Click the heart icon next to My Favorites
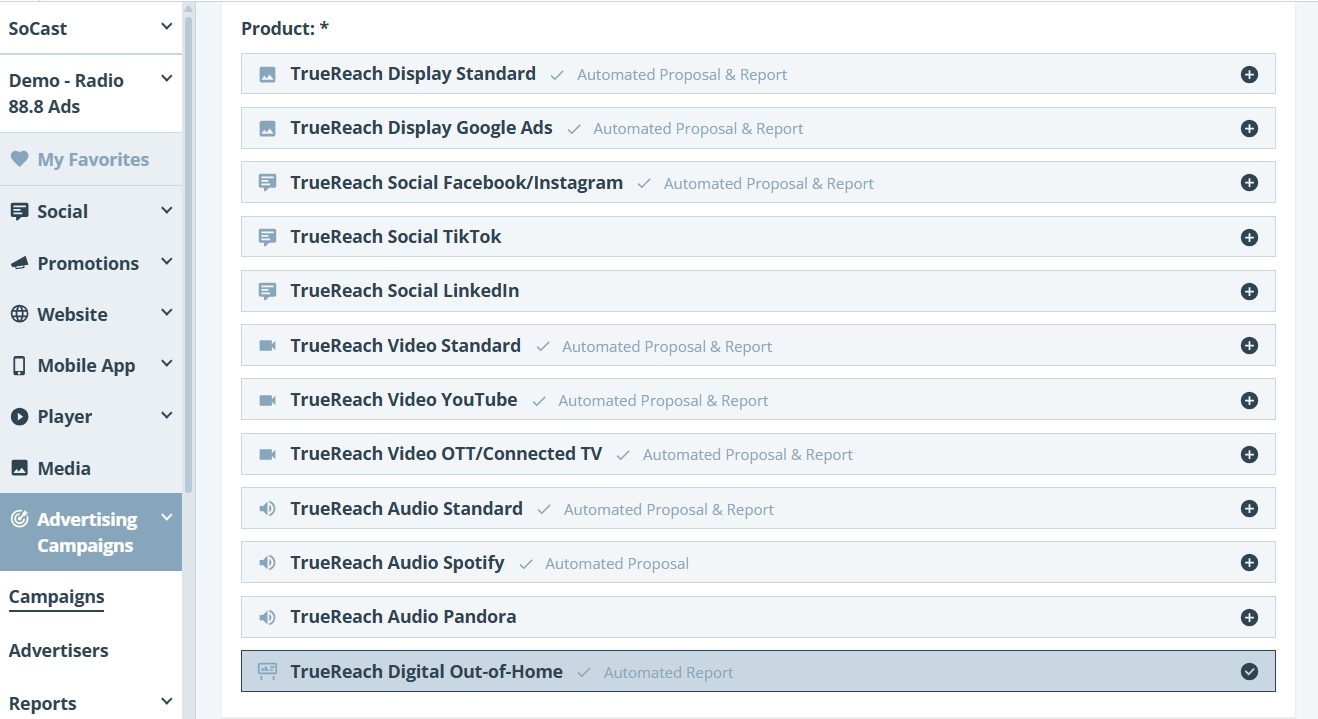 (19, 159)
